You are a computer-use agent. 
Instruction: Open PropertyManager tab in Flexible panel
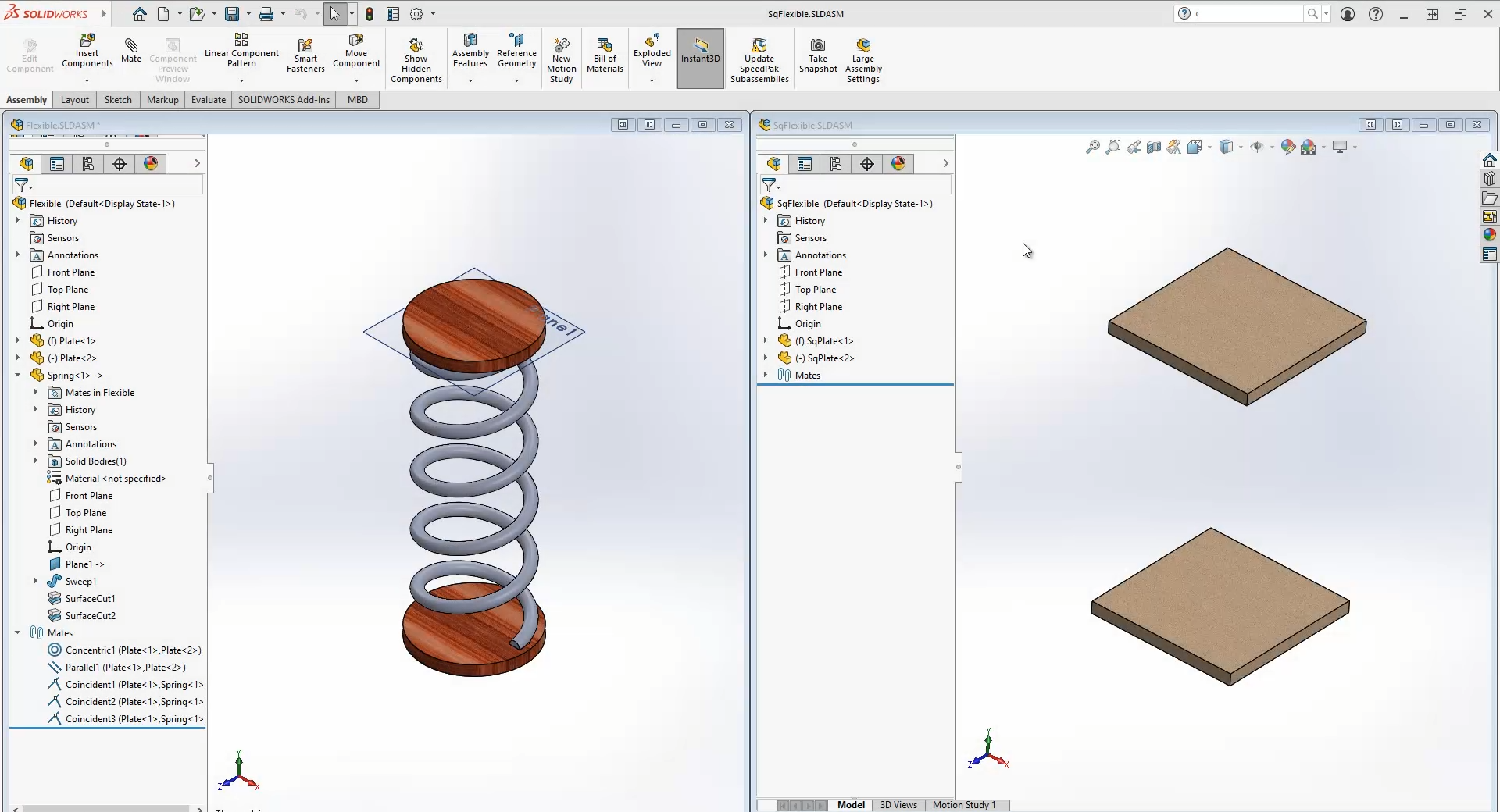click(57, 163)
